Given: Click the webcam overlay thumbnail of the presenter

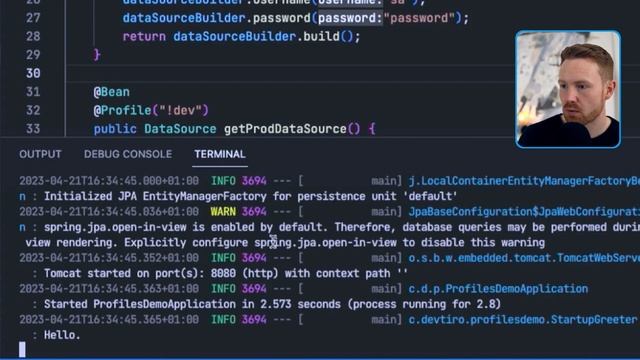Looking at the screenshot, I should pyautogui.click(x=568, y=89).
